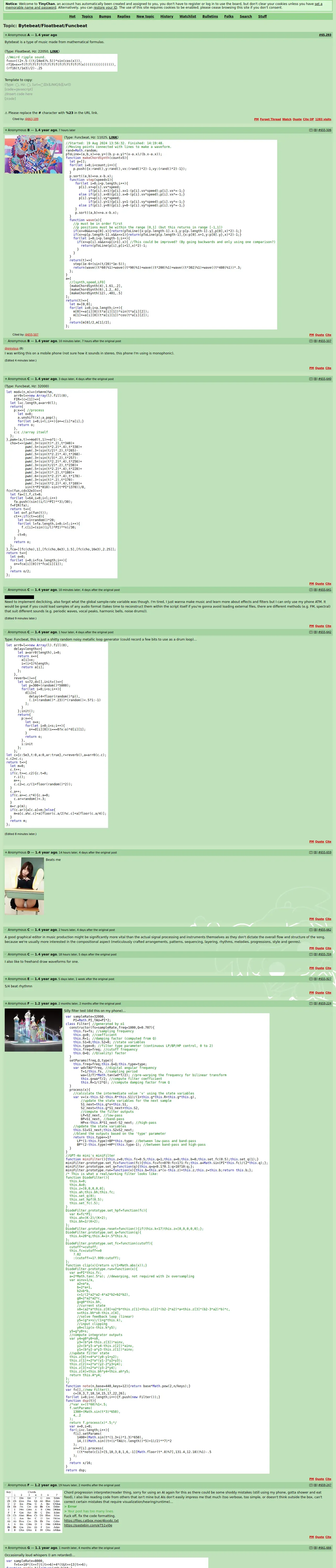The width and height of the screenshot is (336, 1568).
Task: Open the post number #659,224 link
Action: [325, 1004]
